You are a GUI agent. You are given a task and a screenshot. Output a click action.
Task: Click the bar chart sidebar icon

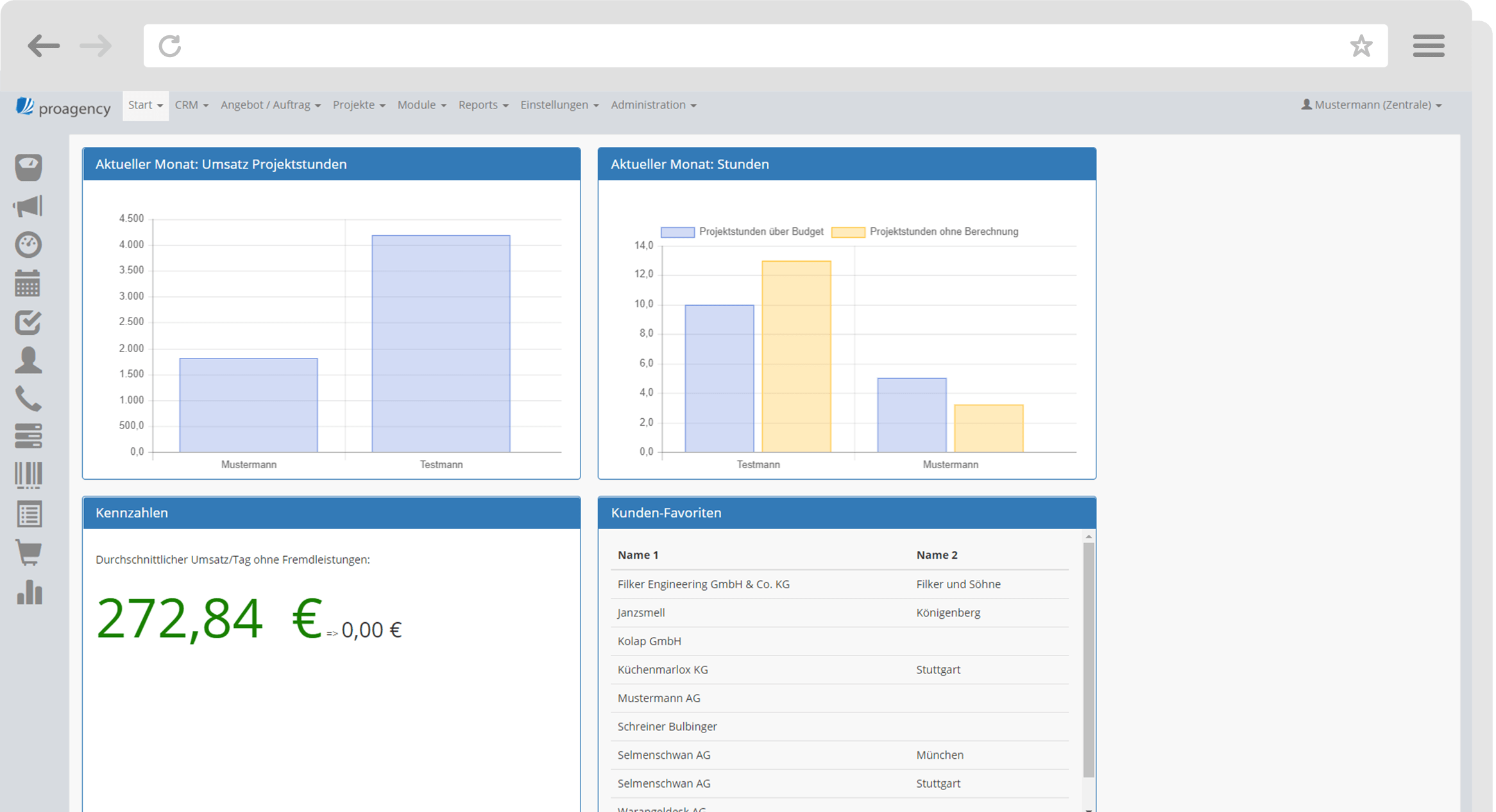(x=28, y=591)
